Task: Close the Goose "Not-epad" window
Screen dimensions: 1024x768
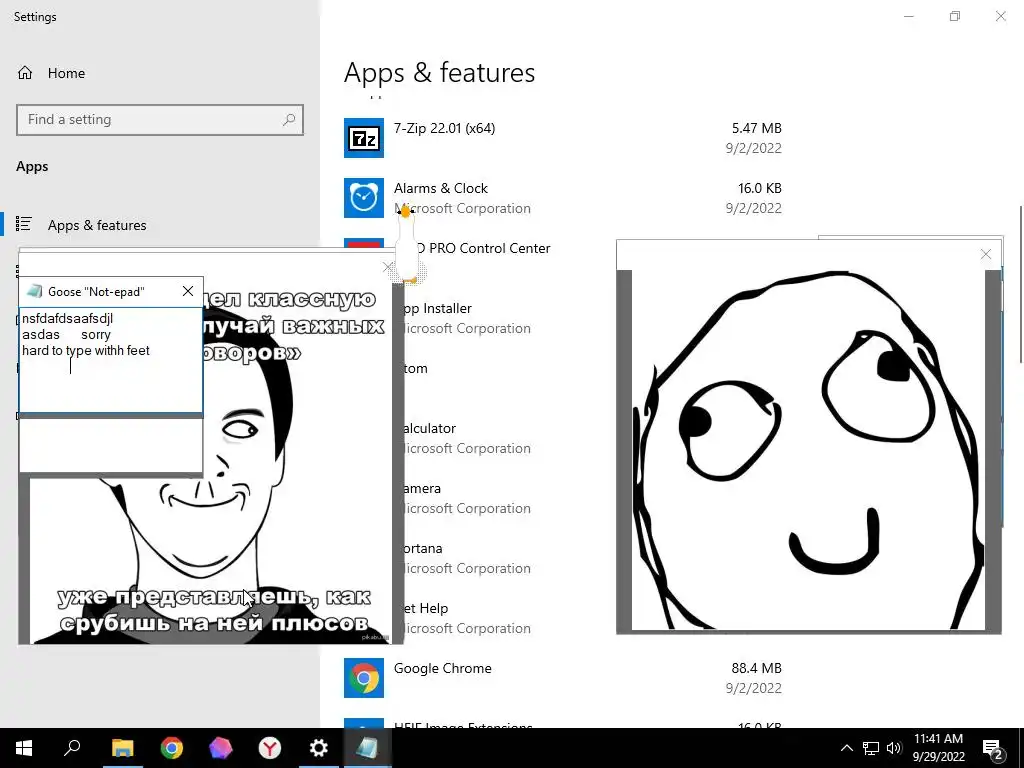Action: (x=188, y=291)
